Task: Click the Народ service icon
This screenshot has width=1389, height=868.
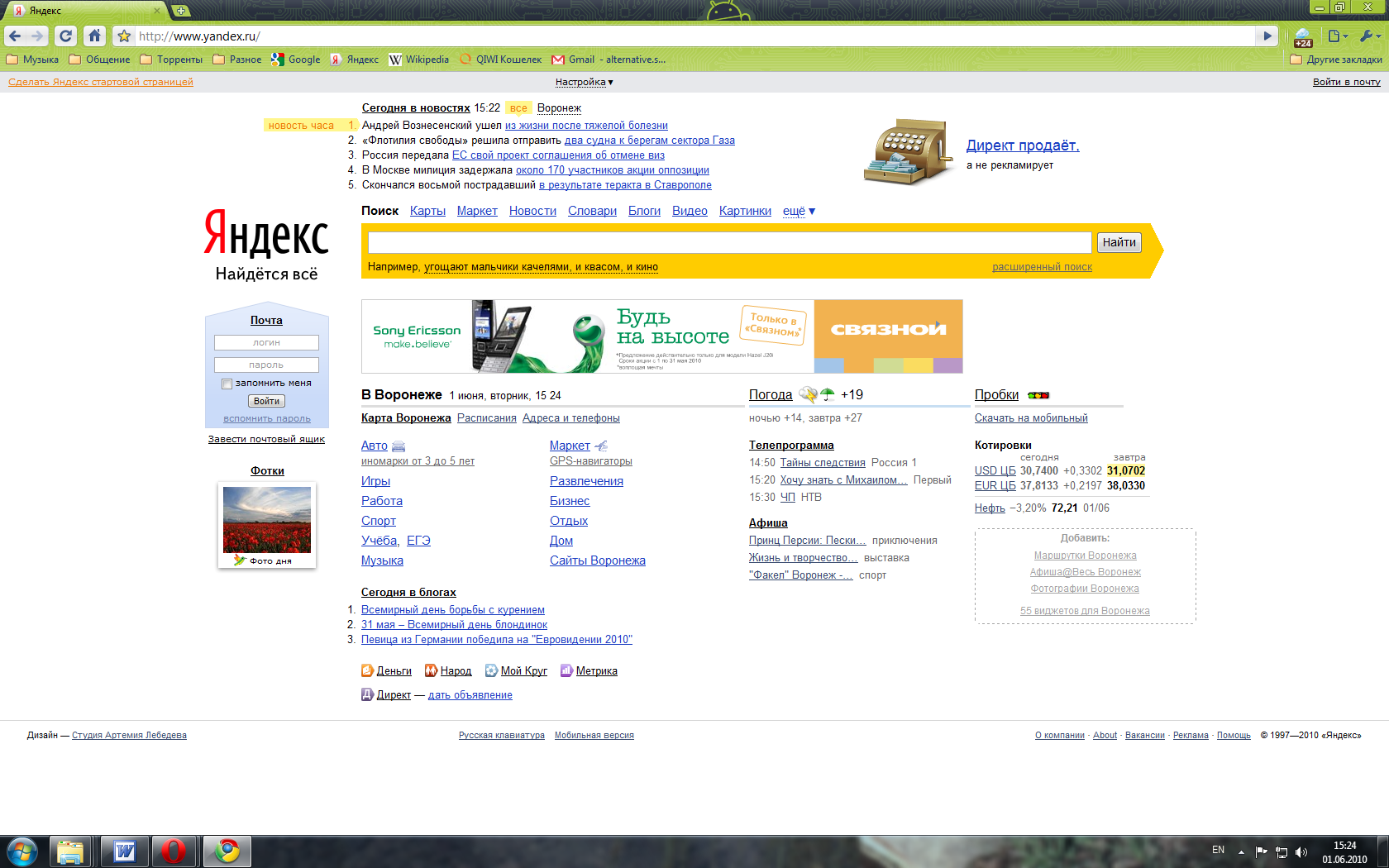Action: tap(431, 670)
